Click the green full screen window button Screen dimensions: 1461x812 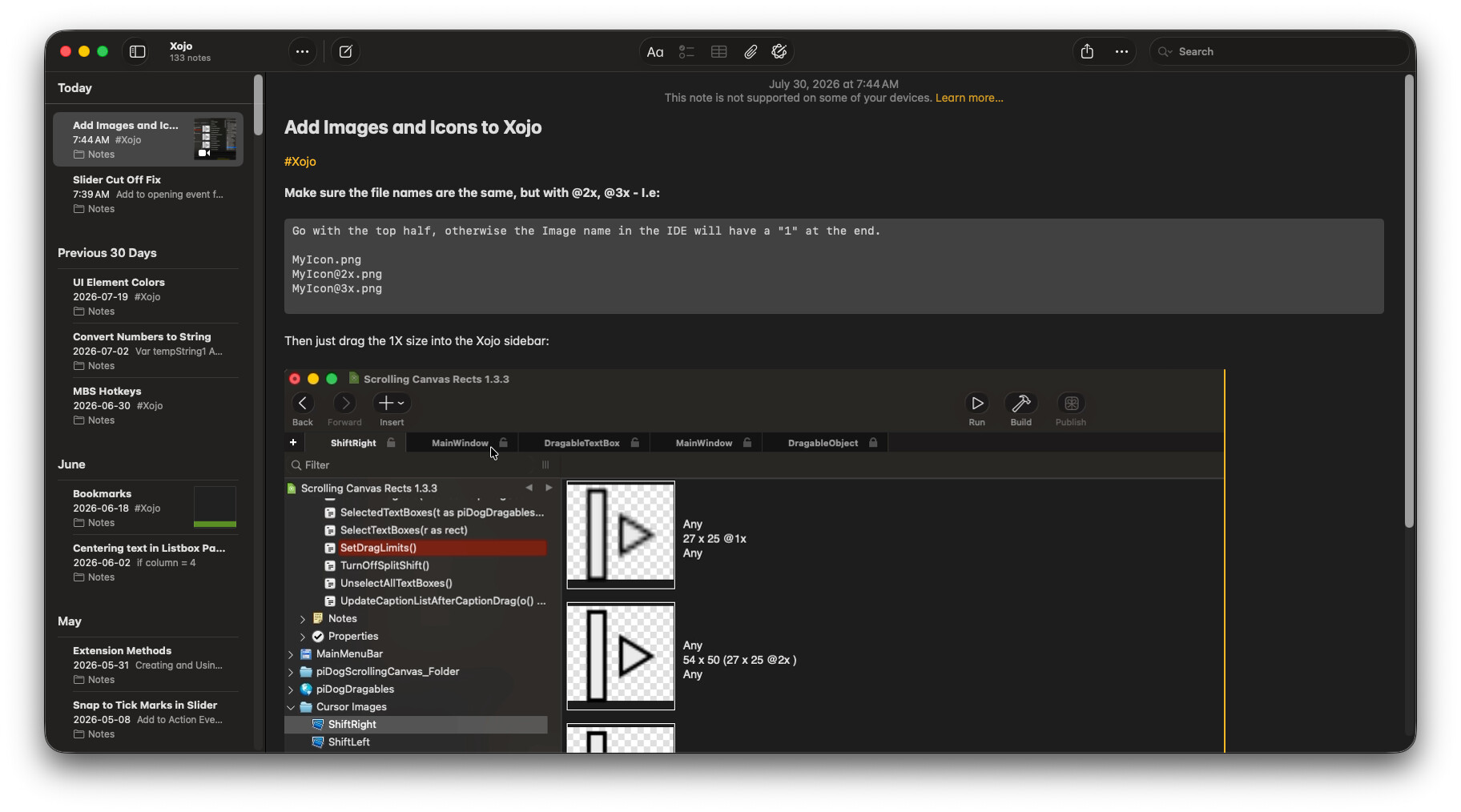coord(103,51)
